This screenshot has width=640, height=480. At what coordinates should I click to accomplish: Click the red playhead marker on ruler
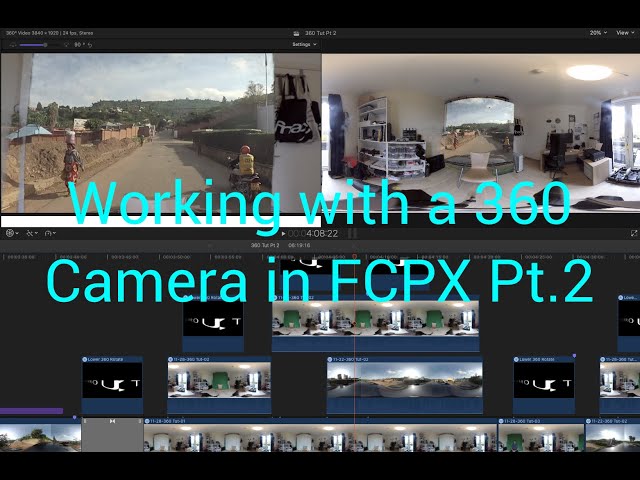click(x=355, y=257)
